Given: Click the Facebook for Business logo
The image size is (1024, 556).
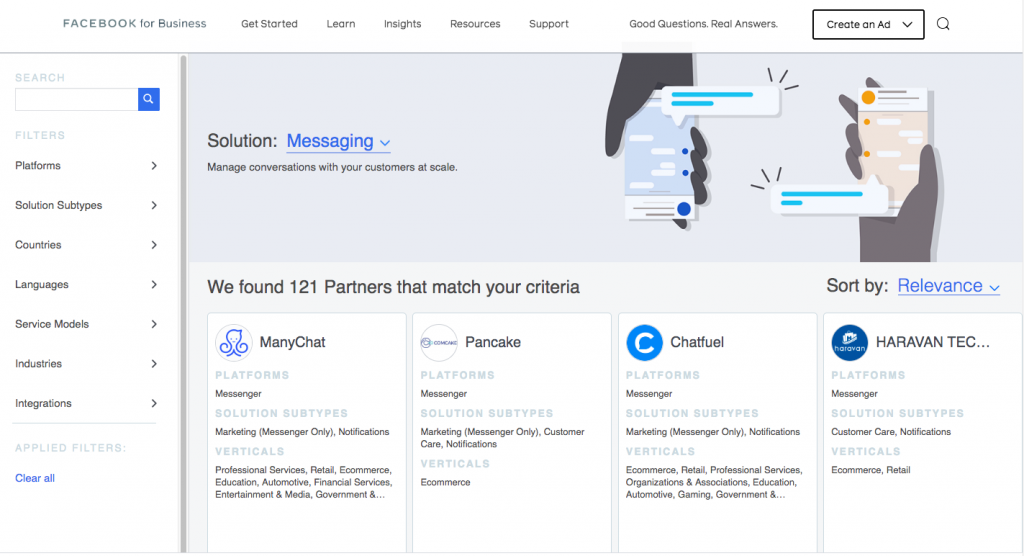Looking at the screenshot, I should (x=135, y=24).
